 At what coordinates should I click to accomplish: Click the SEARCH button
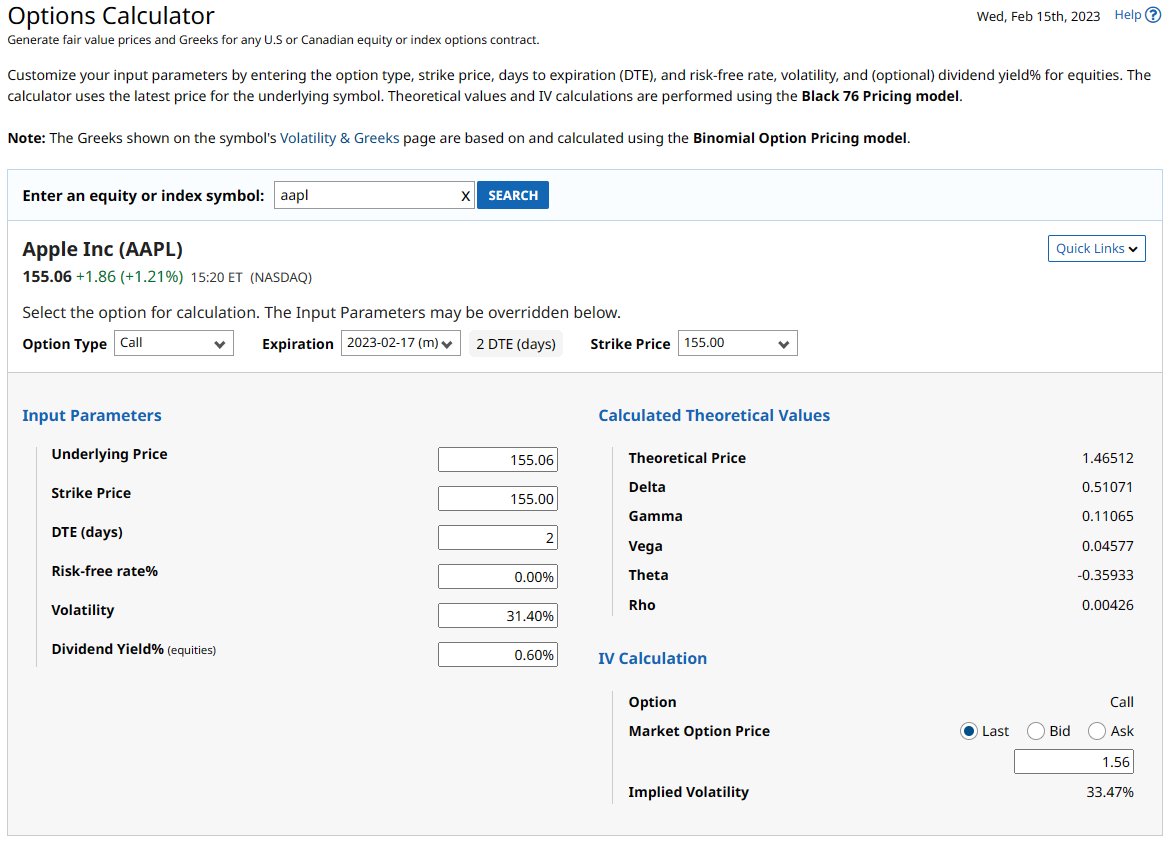(x=513, y=195)
